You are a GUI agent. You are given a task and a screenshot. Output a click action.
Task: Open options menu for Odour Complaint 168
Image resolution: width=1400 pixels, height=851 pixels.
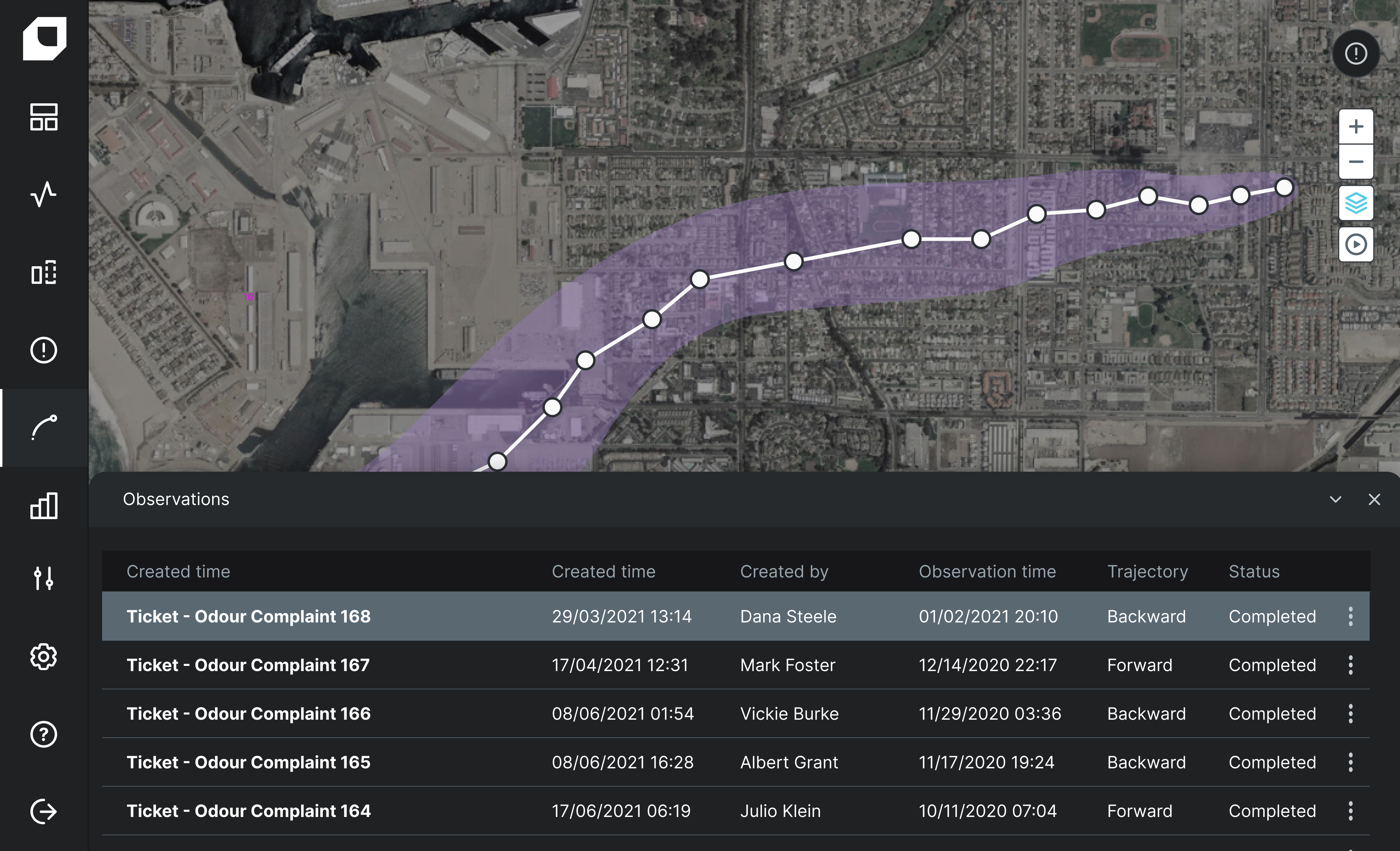(1350, 616)
